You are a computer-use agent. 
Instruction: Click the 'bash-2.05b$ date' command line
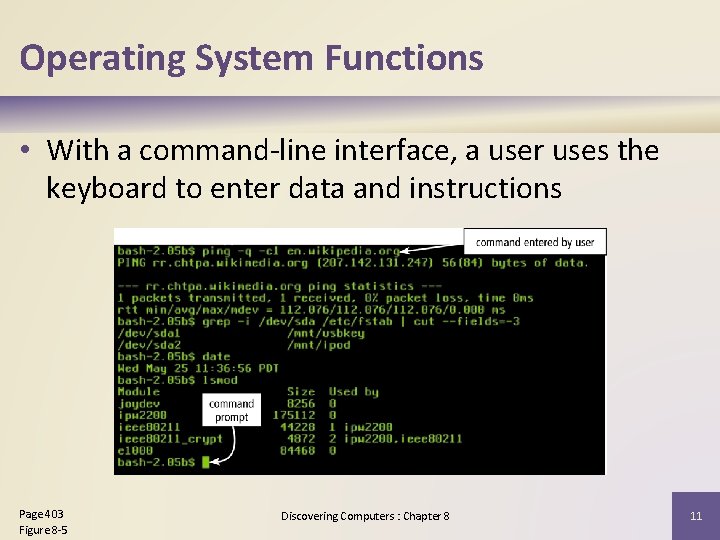click(x=174, y=357)
